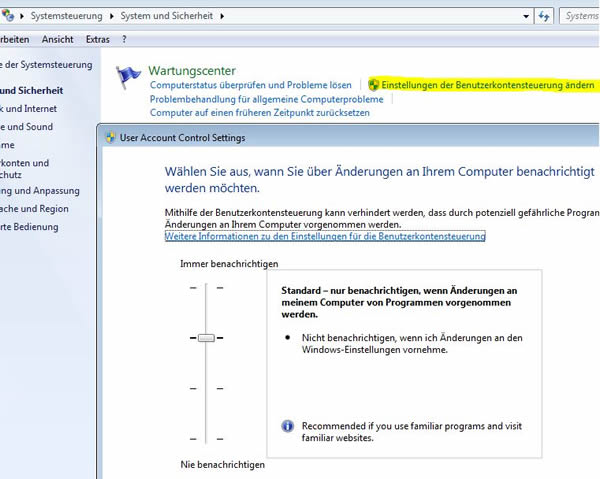Click the blue info icon in description box
The height and width of the screenshot is (479, 600).
287,426
